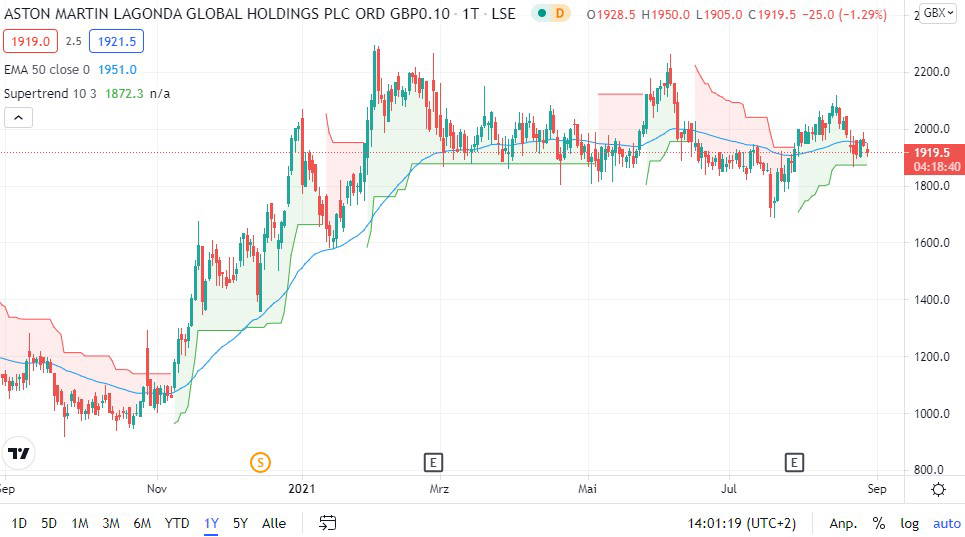Screen dimensions: 965x537
Task: Click the 2200.0 price axis label
Action: (932, 71)
